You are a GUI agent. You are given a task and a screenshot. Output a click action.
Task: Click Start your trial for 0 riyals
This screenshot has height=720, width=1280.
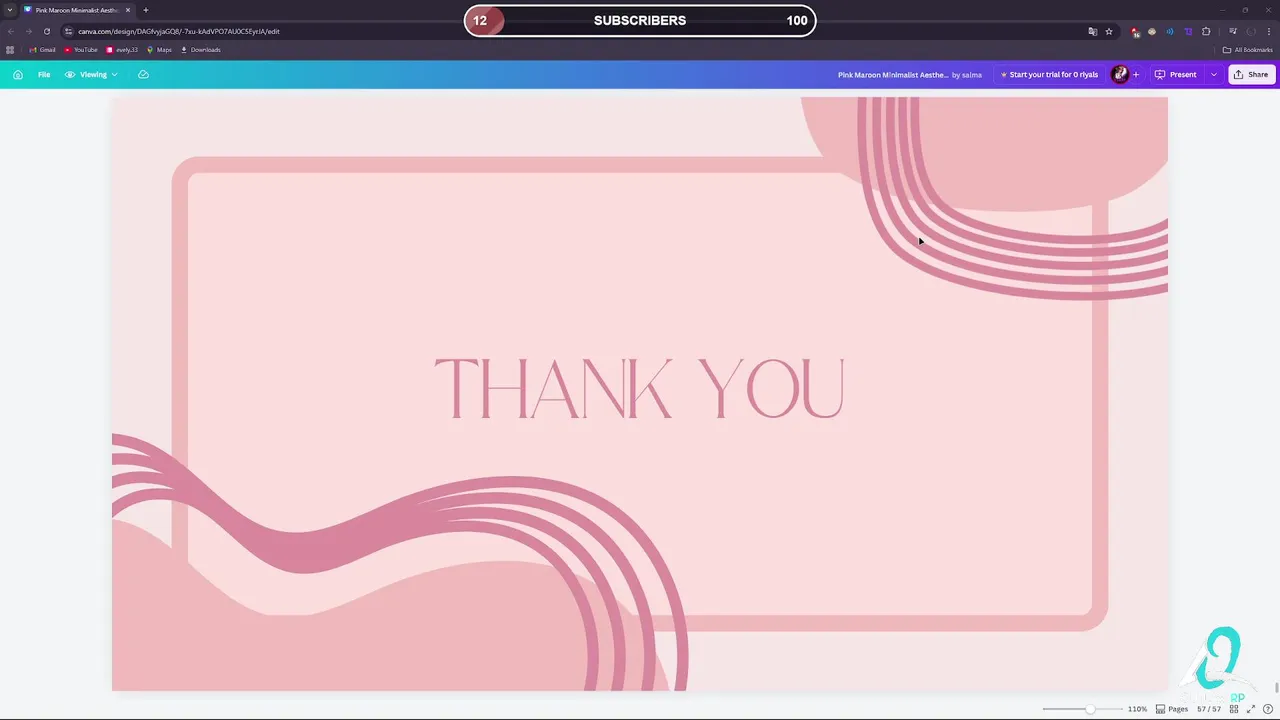[1049, 75]
